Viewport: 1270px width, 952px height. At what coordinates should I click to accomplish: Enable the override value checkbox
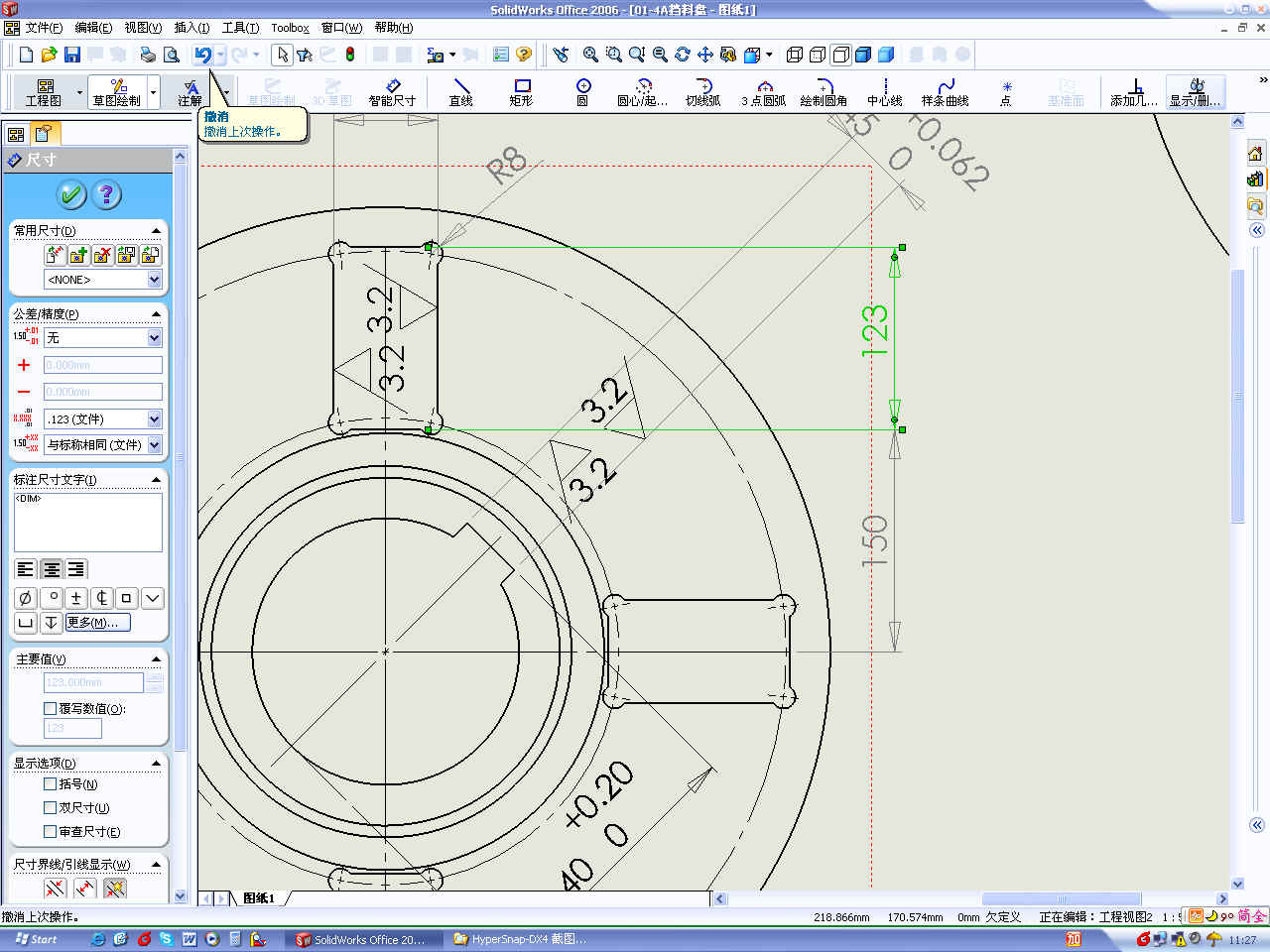click(x=51, y=708)
